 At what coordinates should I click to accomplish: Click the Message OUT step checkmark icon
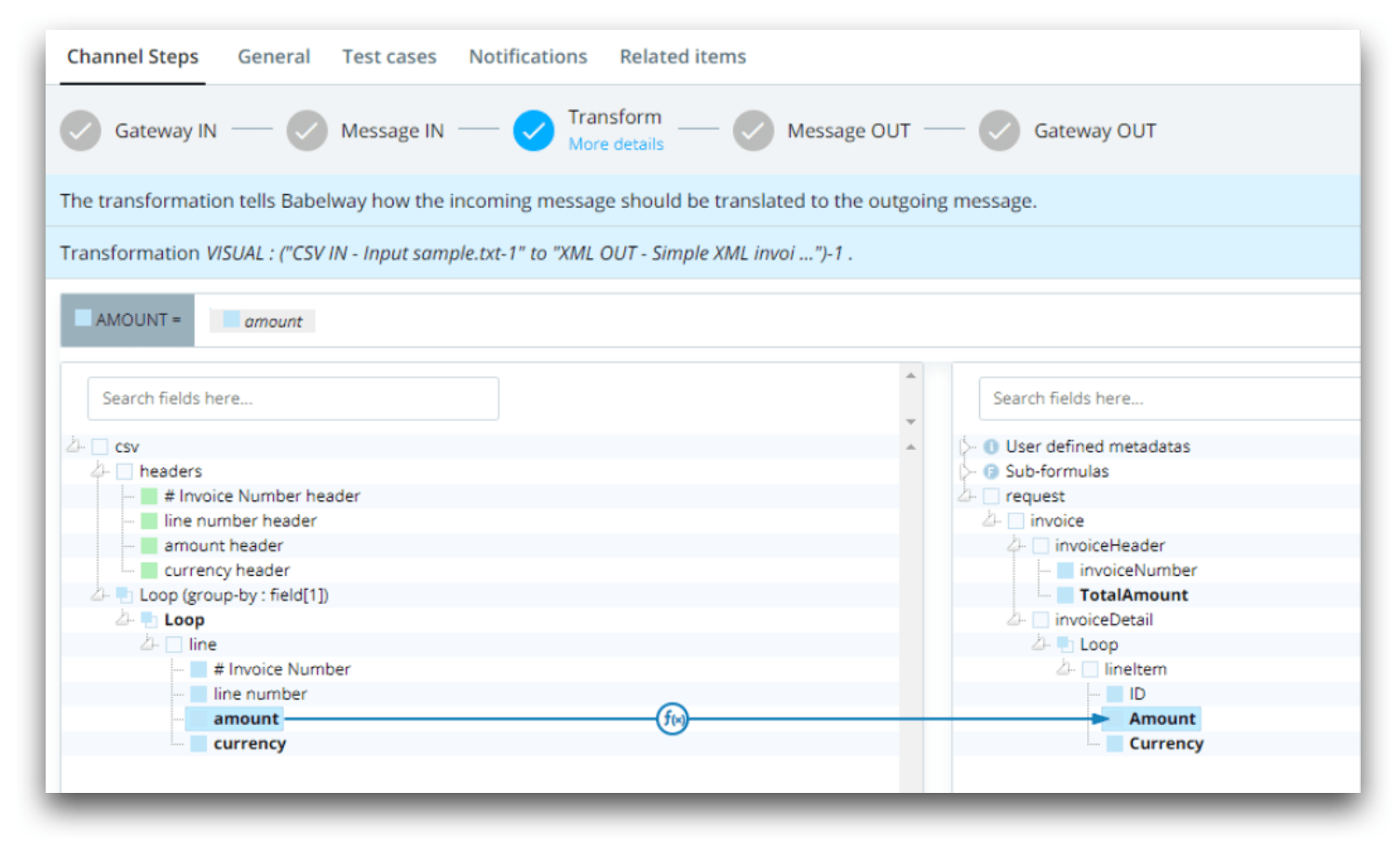click(753, 131)
